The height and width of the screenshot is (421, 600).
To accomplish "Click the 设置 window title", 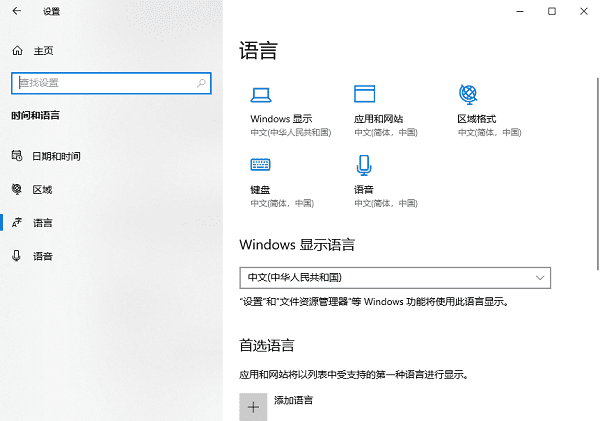I will click(51, 11).
